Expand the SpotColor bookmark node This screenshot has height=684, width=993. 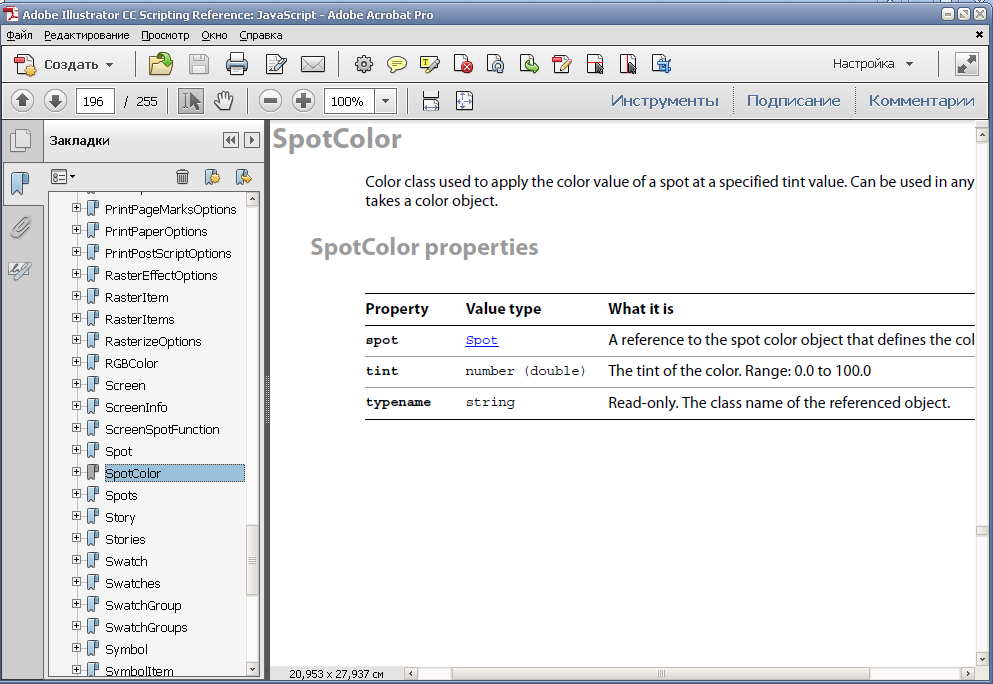click(x=76, y=472)
